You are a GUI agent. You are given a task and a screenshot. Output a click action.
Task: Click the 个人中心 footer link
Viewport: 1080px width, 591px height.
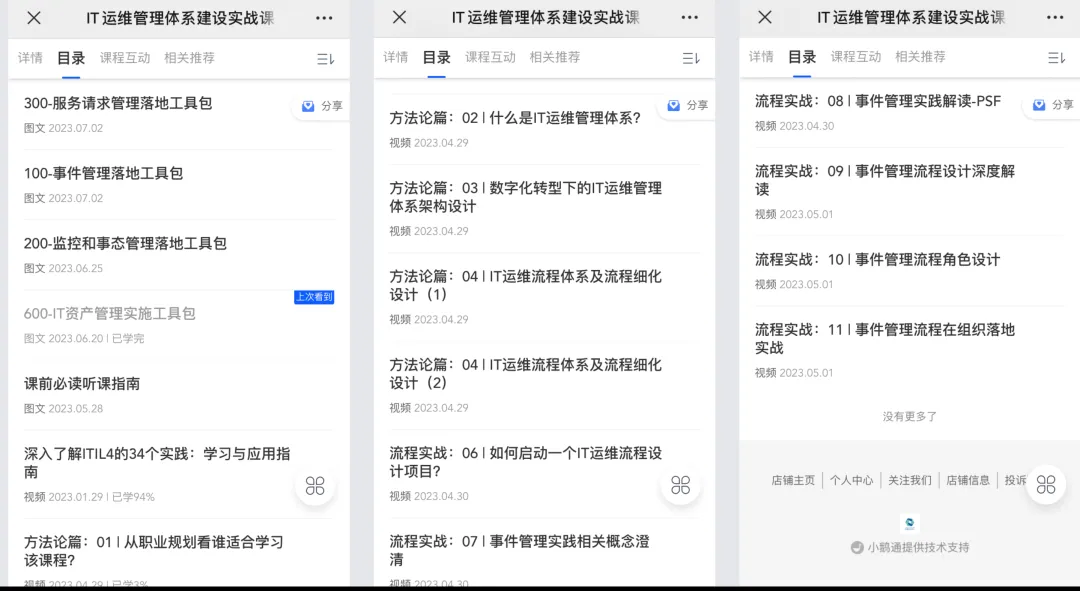(851, 480)
